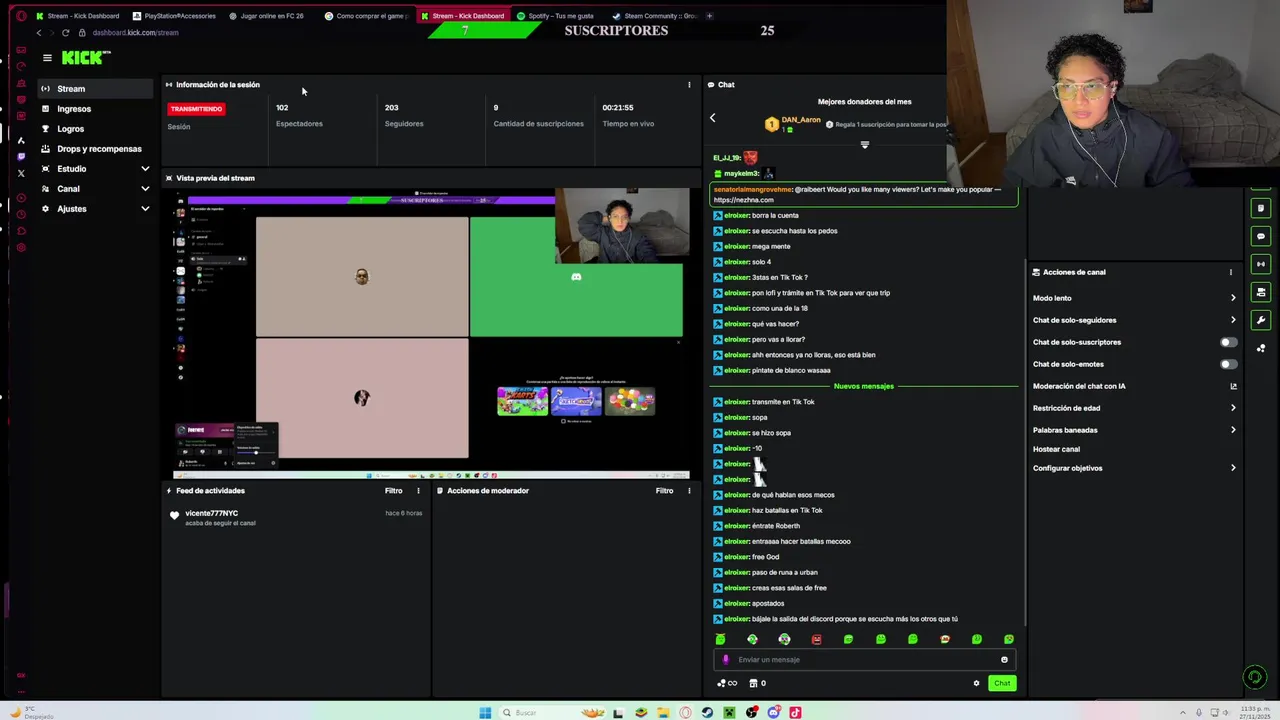This screenshot has width=1280, height=720.
Task: Focus the Enviar un mensaje input field
Action: coord(865,660)
